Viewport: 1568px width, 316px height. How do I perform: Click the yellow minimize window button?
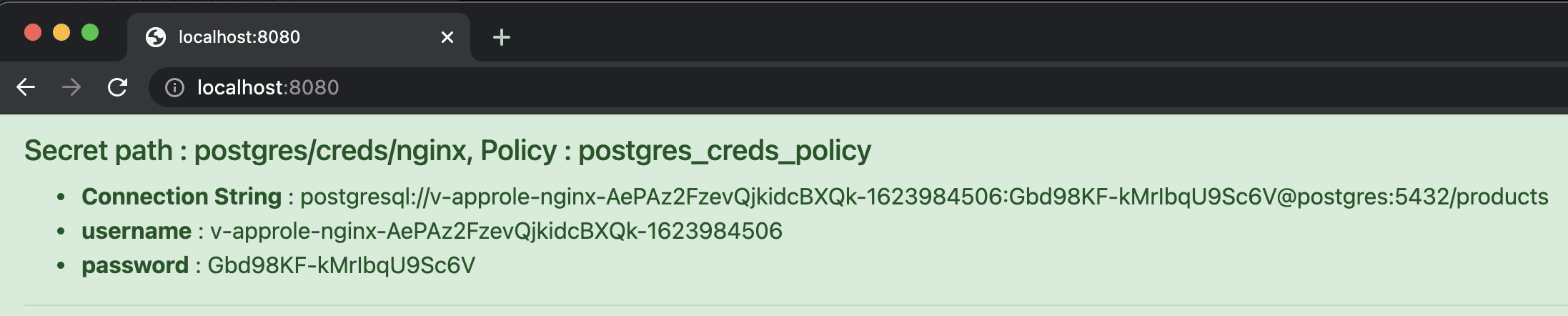[x=61, y=32]
